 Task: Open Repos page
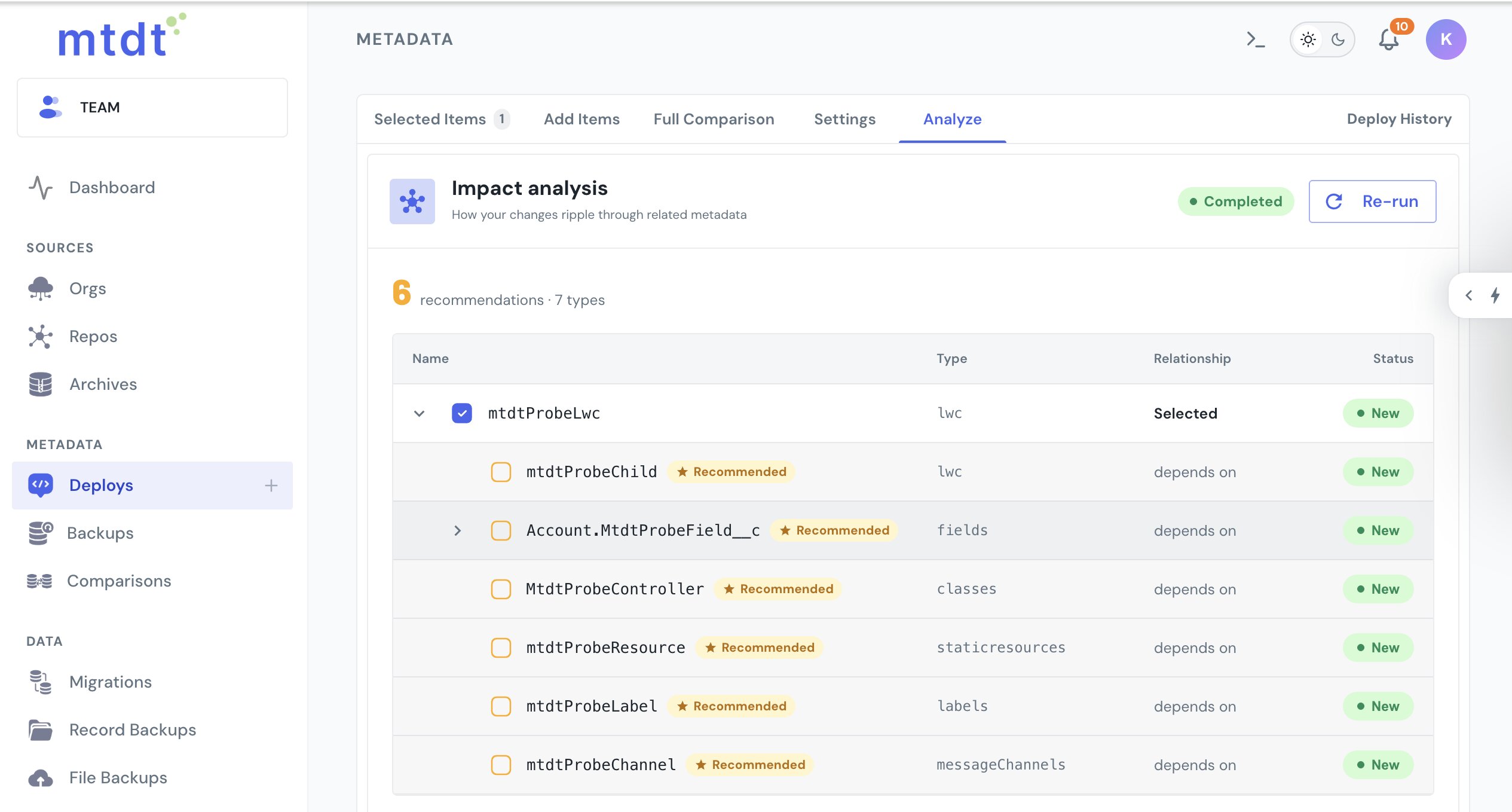[93, 336]
